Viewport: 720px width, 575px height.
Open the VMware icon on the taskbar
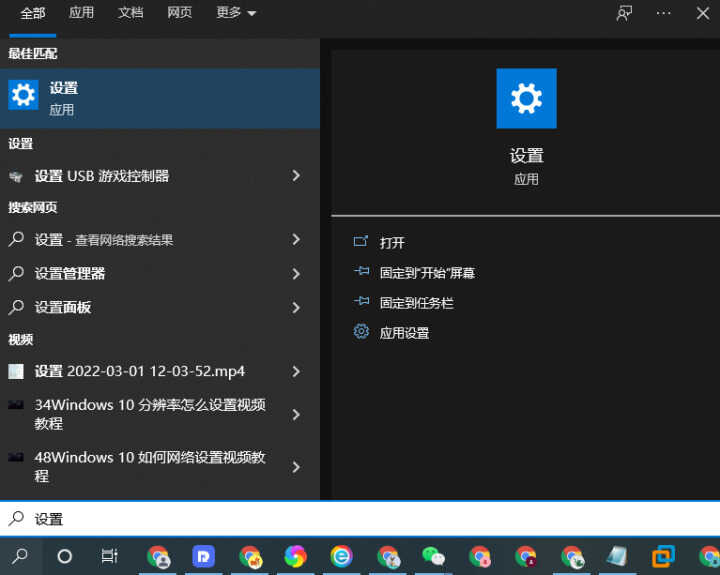[x=663, y=556]
